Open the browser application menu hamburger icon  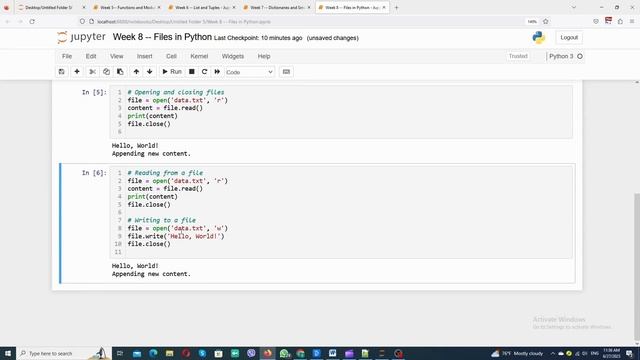click(632, 22)
